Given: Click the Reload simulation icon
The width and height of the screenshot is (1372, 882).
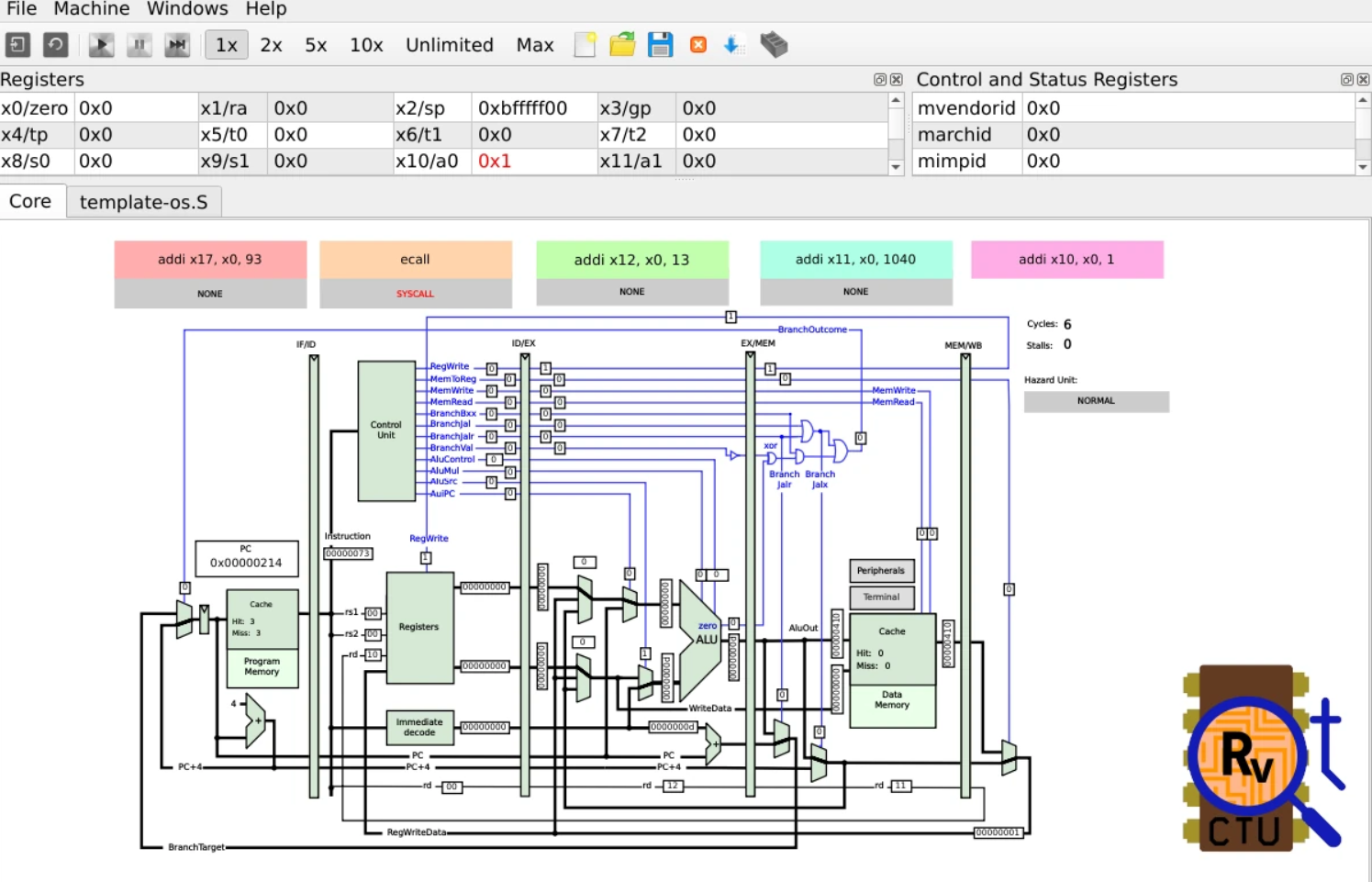Looking at the screenshot, I should pos(56,45).
